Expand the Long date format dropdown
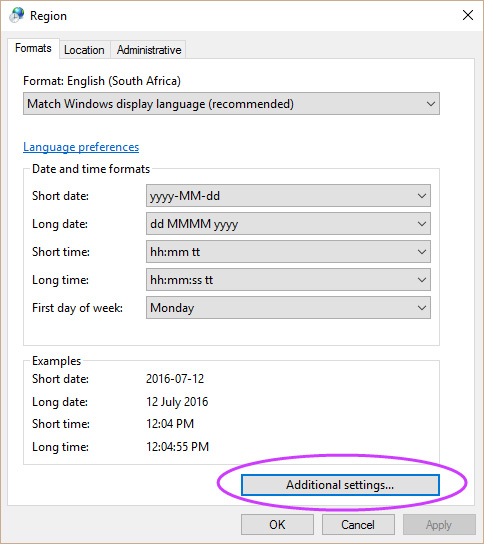The height and width of the screenshot is (544, 484). (x=288, y=224)
